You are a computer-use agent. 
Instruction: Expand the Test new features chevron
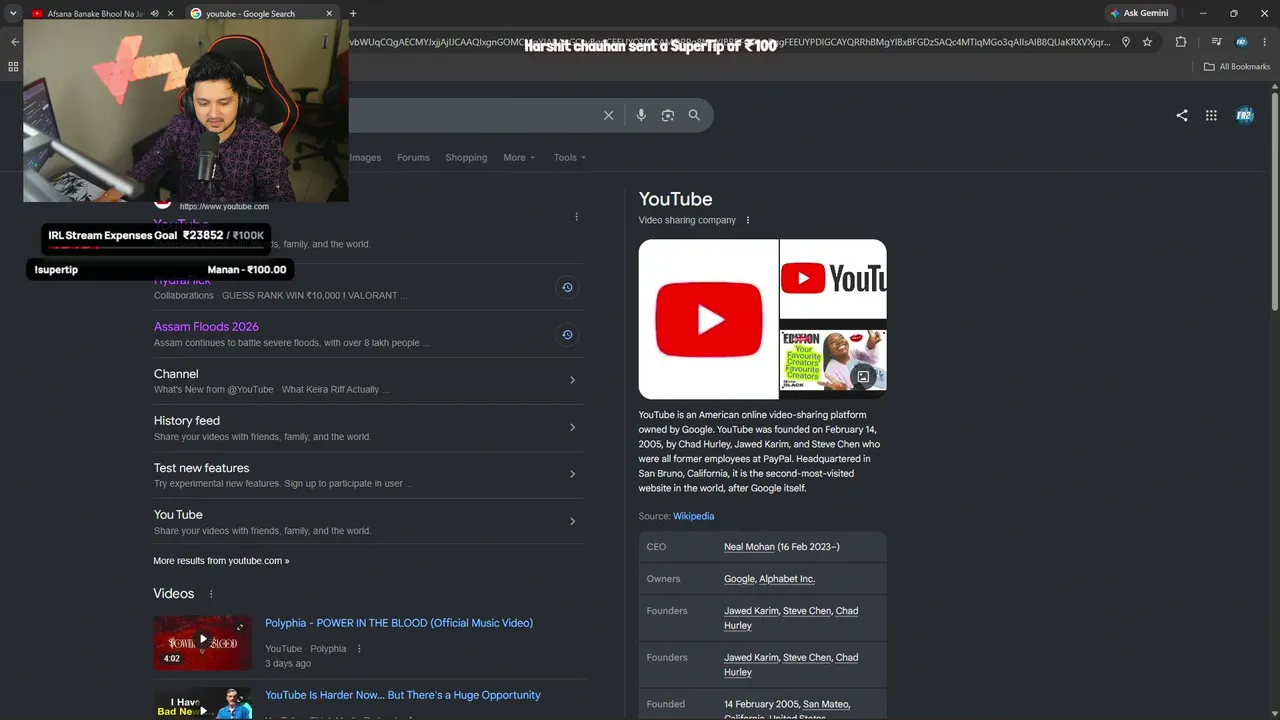pos(572,474)
